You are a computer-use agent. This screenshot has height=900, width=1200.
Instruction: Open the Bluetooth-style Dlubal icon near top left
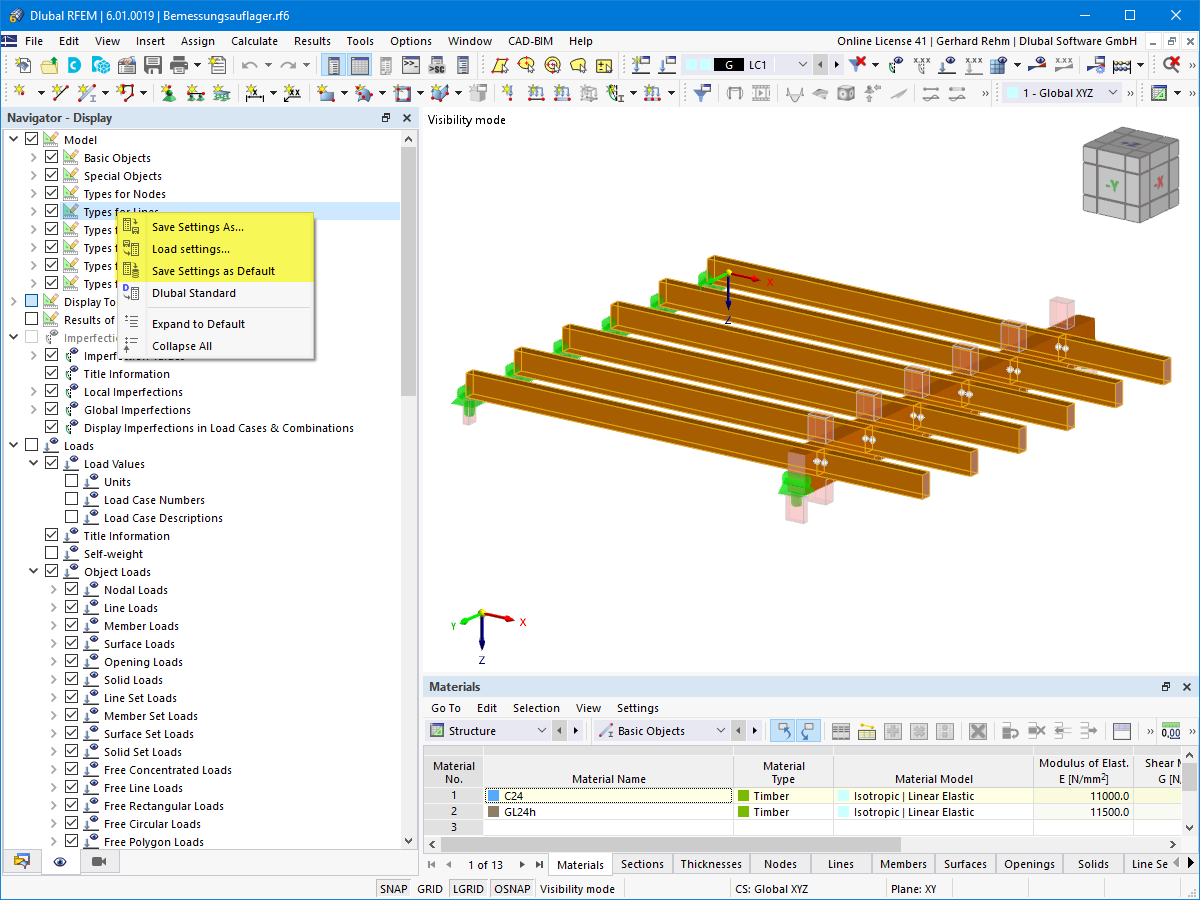72,64
